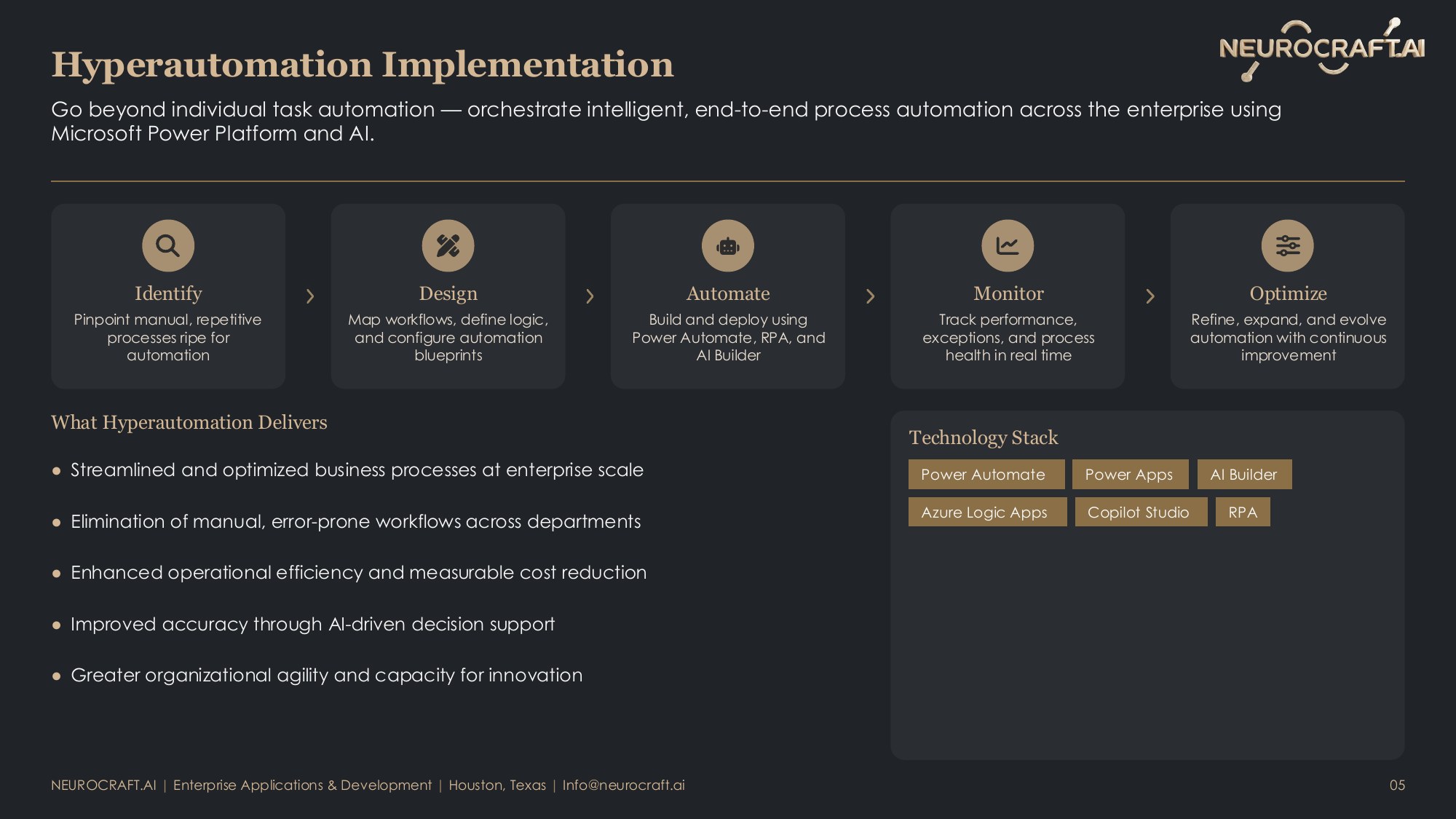Click the Monitor line chart icon
The height and width of the screenshot is (819, 1456).
[x=1008, y=246]
